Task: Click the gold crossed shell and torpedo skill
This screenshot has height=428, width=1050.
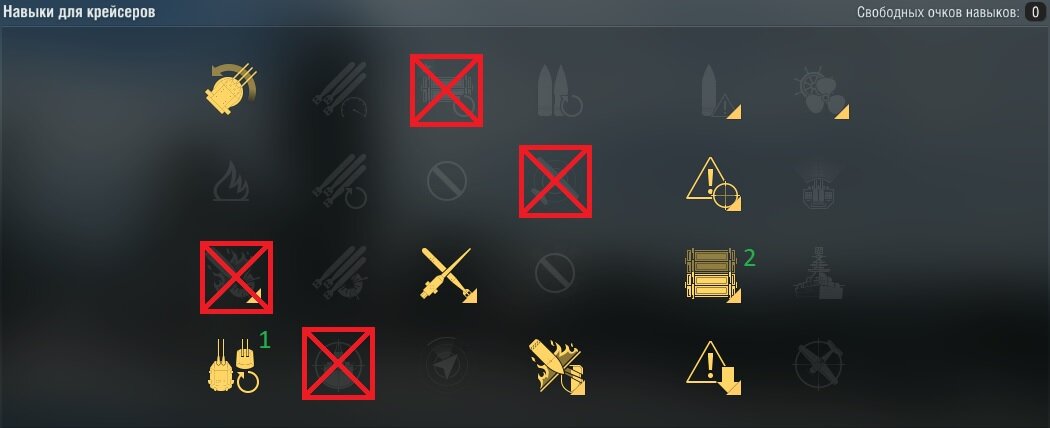Action: 449,275
